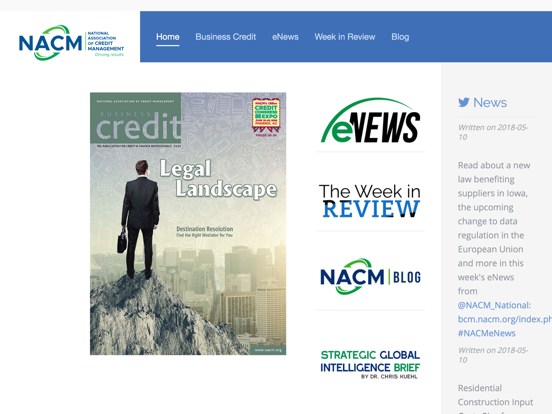Viewport: 552px width, 414px height.
Task: Click 'Destination Resolution' text on the cover
Action: 205,229
